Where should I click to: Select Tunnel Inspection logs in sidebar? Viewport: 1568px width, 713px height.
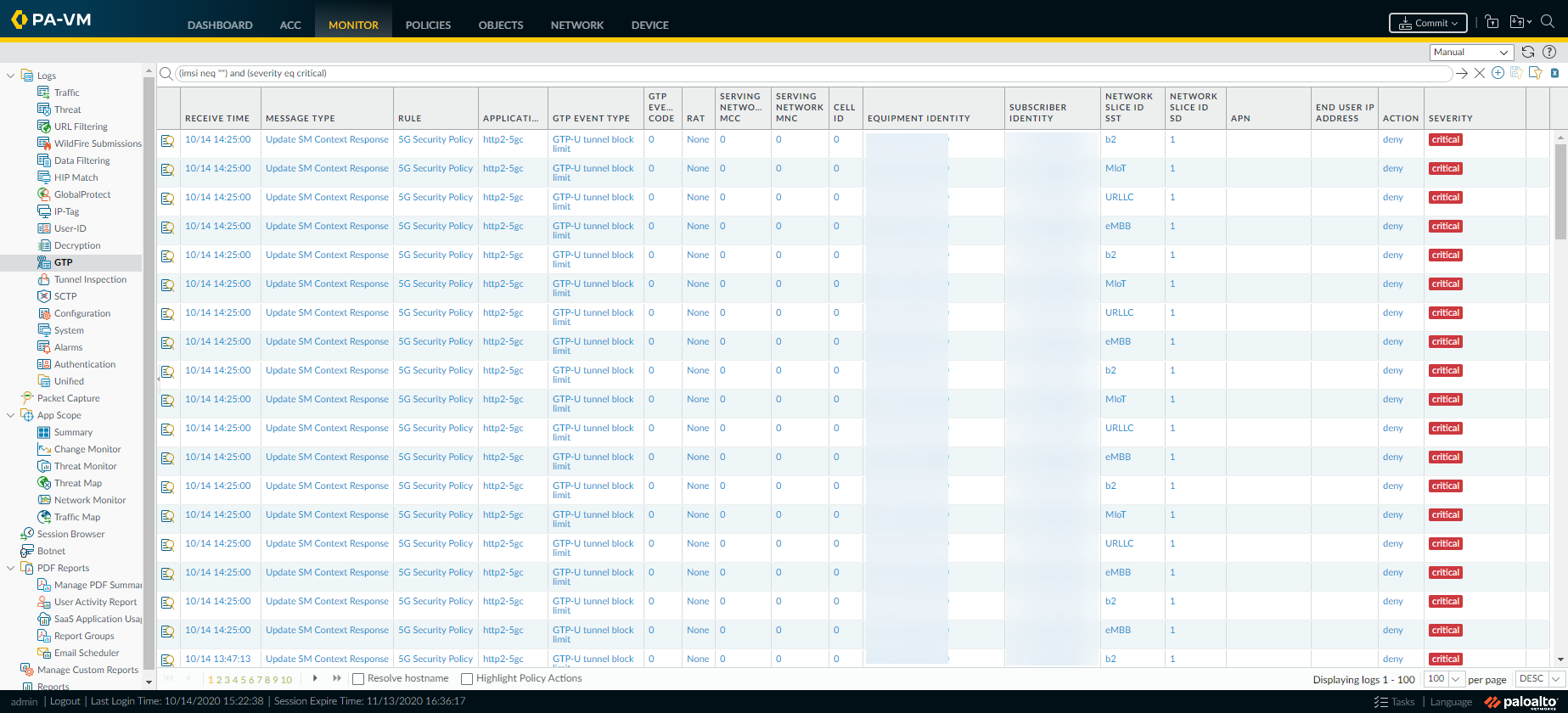90,279
